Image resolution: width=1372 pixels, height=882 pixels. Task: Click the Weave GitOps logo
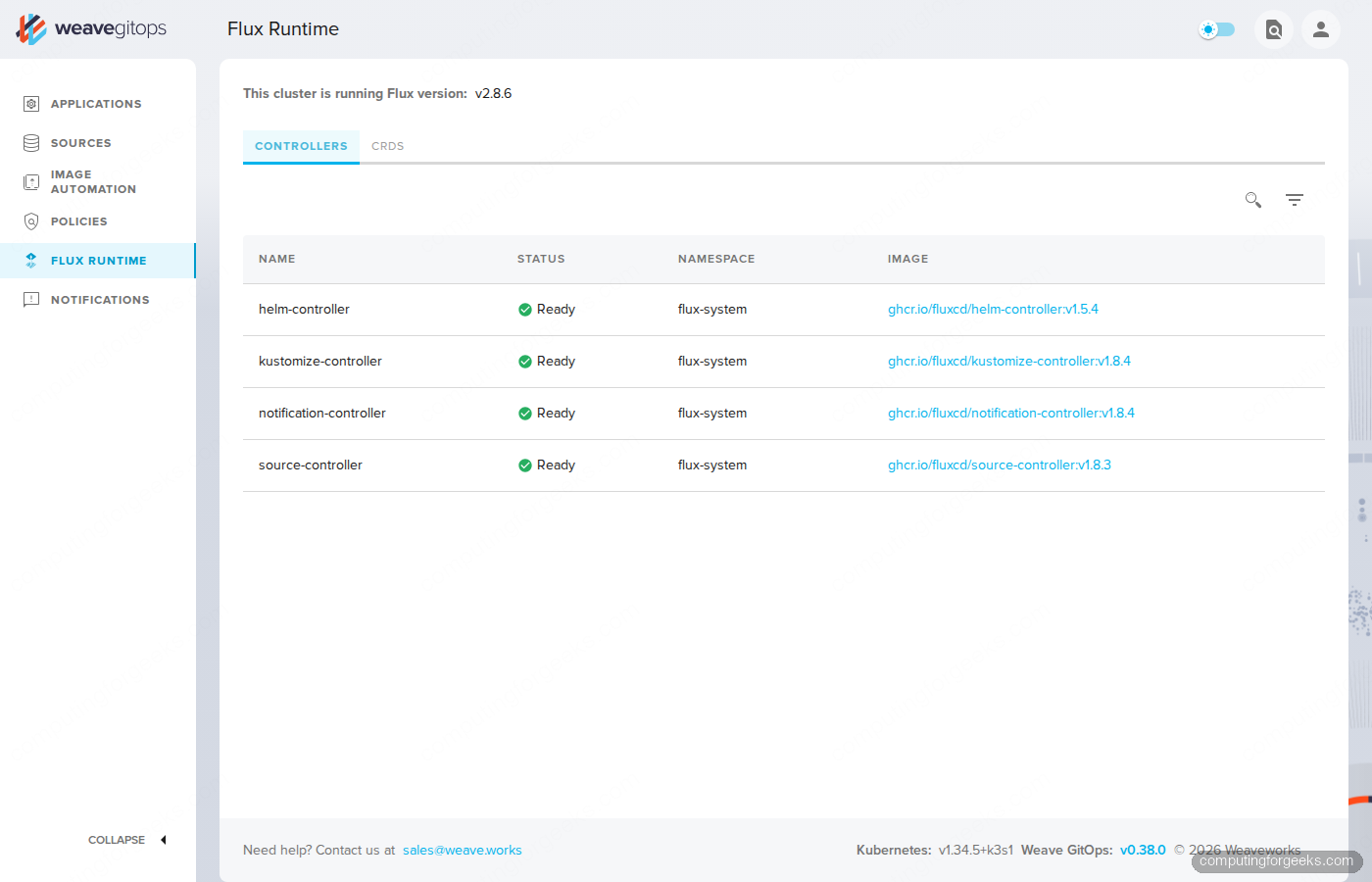(91, 28)
